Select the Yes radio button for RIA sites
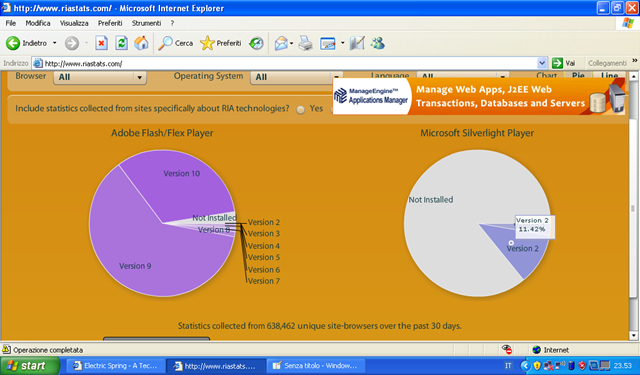This screenshot has width=640, height=375. [300, 109]
